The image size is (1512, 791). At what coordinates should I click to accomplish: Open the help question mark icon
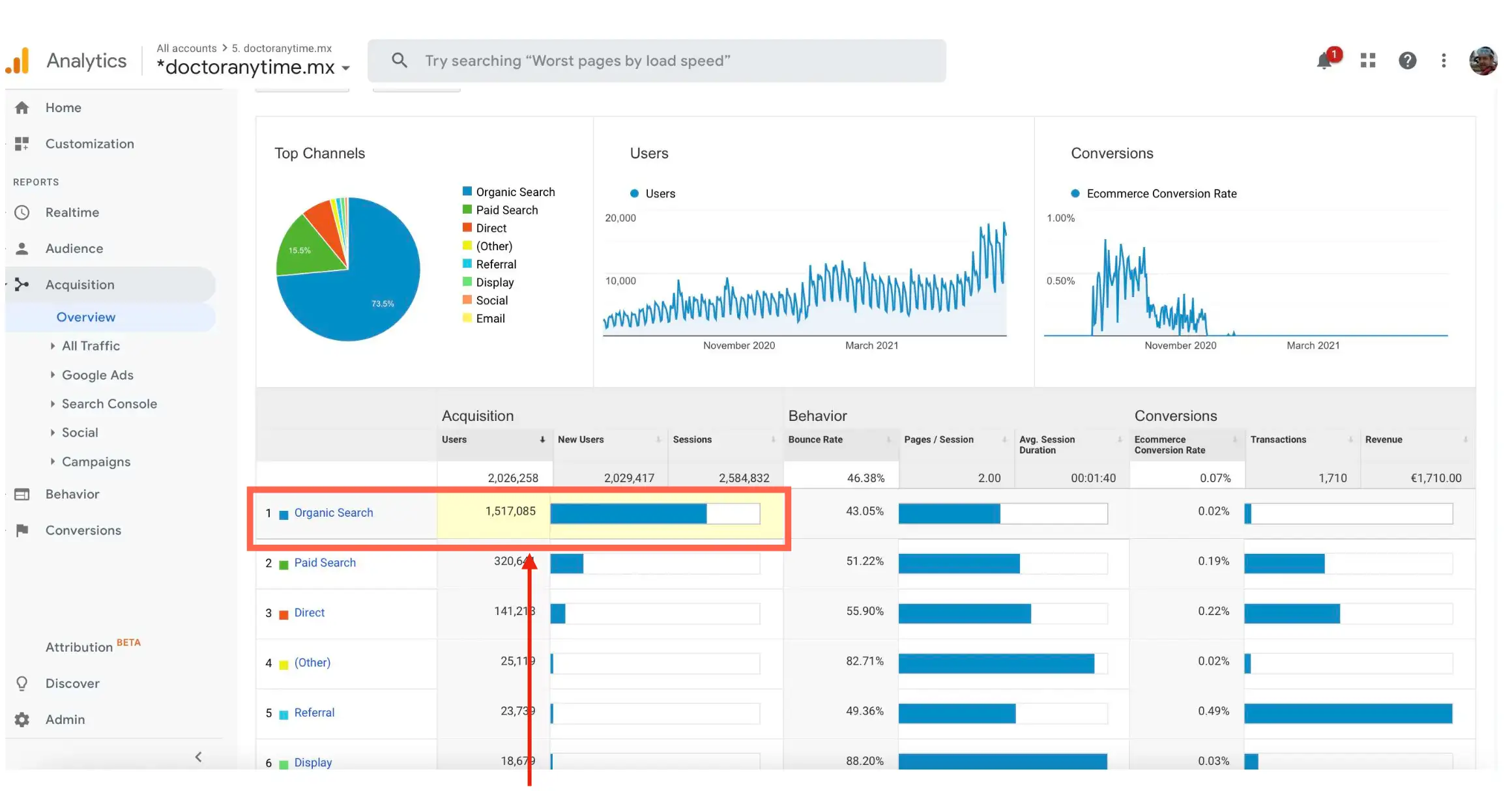1407,61
